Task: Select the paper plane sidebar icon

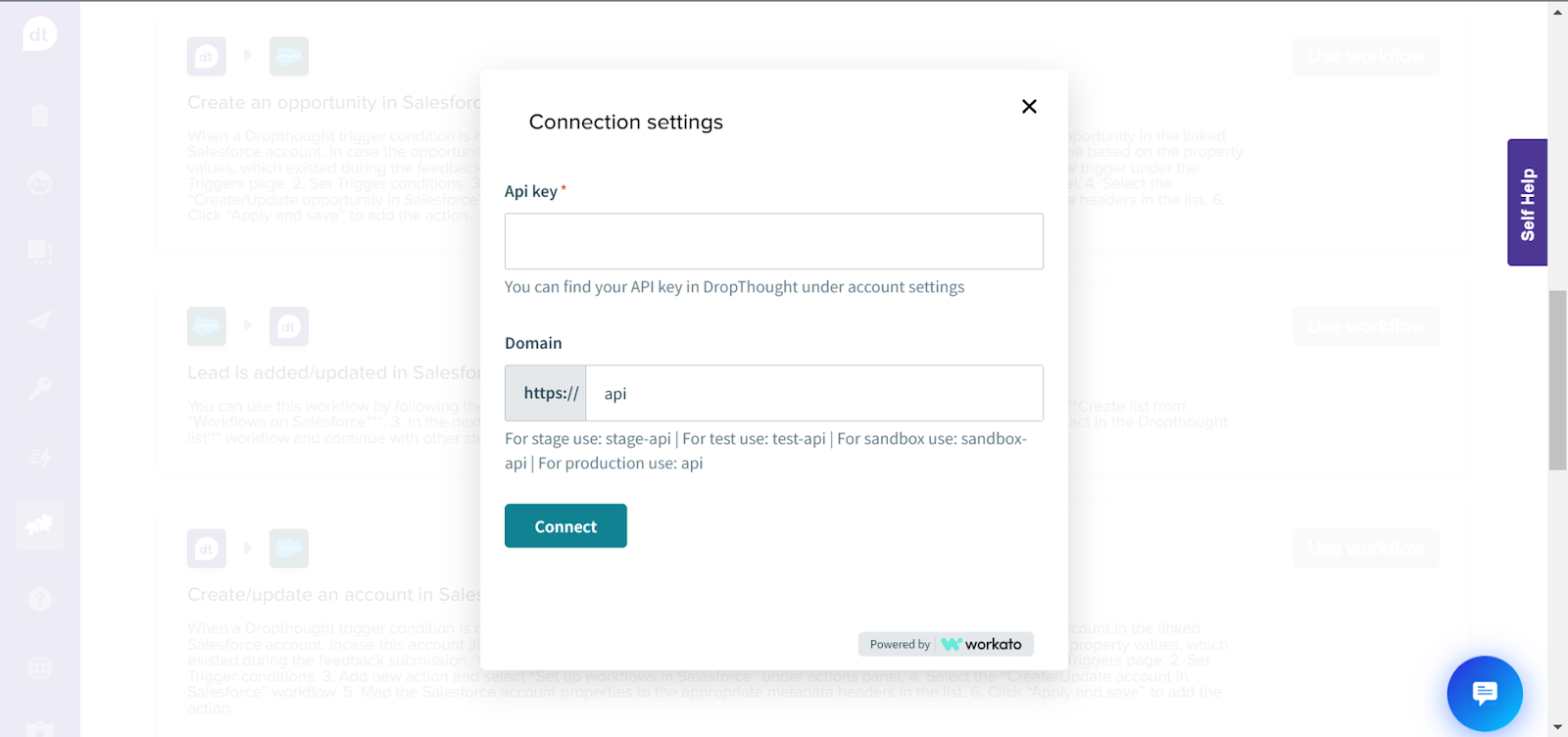Action: pos(39,320)
